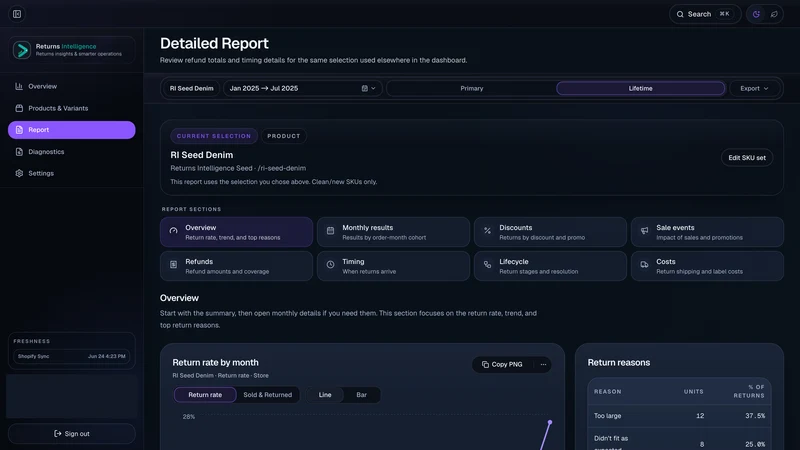Open Settings in the sidebar
The height and width of the screenshot is (450, 800).
tap(71, 173)
